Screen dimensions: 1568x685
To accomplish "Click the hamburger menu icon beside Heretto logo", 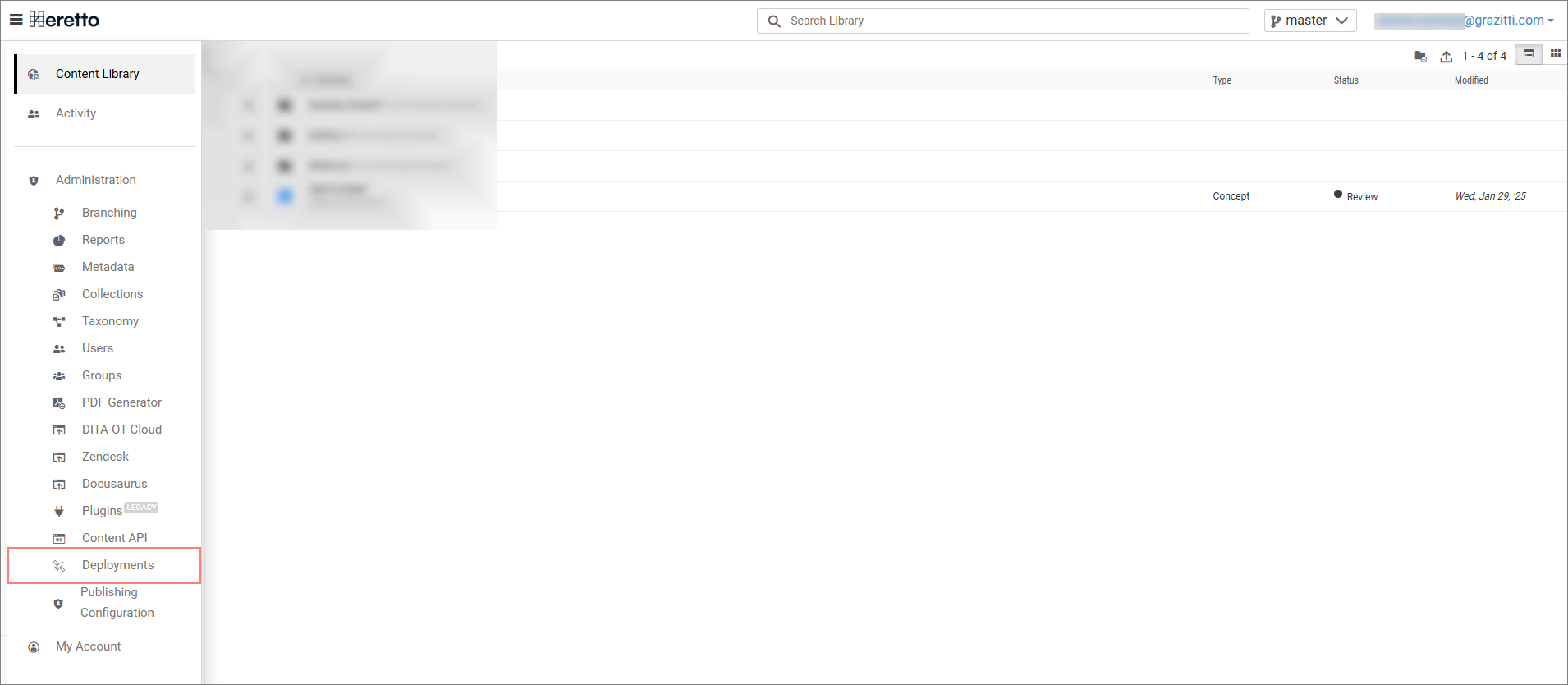I will [x=16, y=20].
